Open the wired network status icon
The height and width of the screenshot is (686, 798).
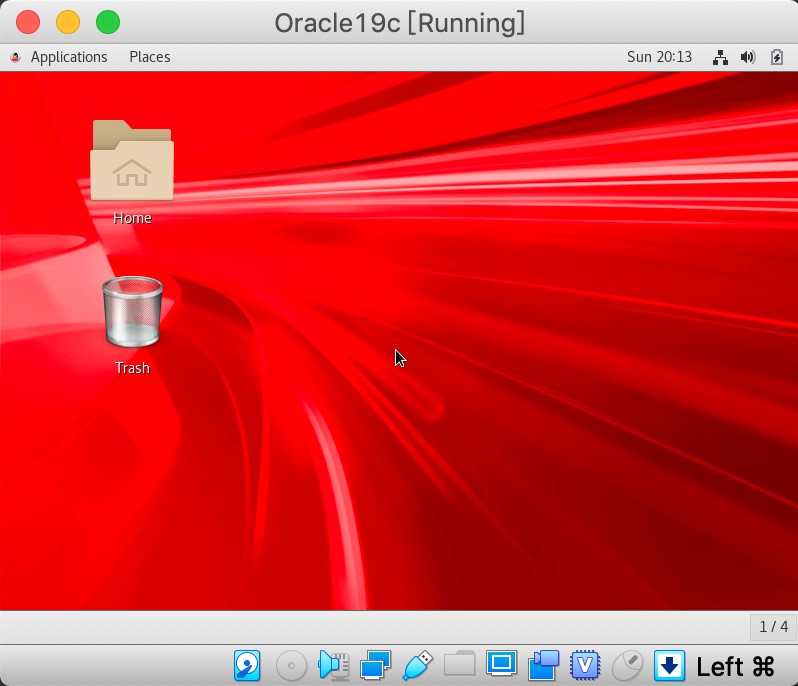point(720,57)
